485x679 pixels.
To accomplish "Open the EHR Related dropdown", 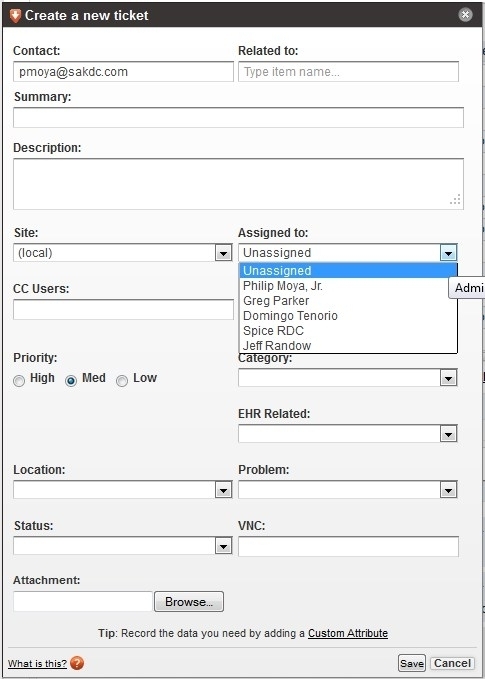I will coord(449,434).
